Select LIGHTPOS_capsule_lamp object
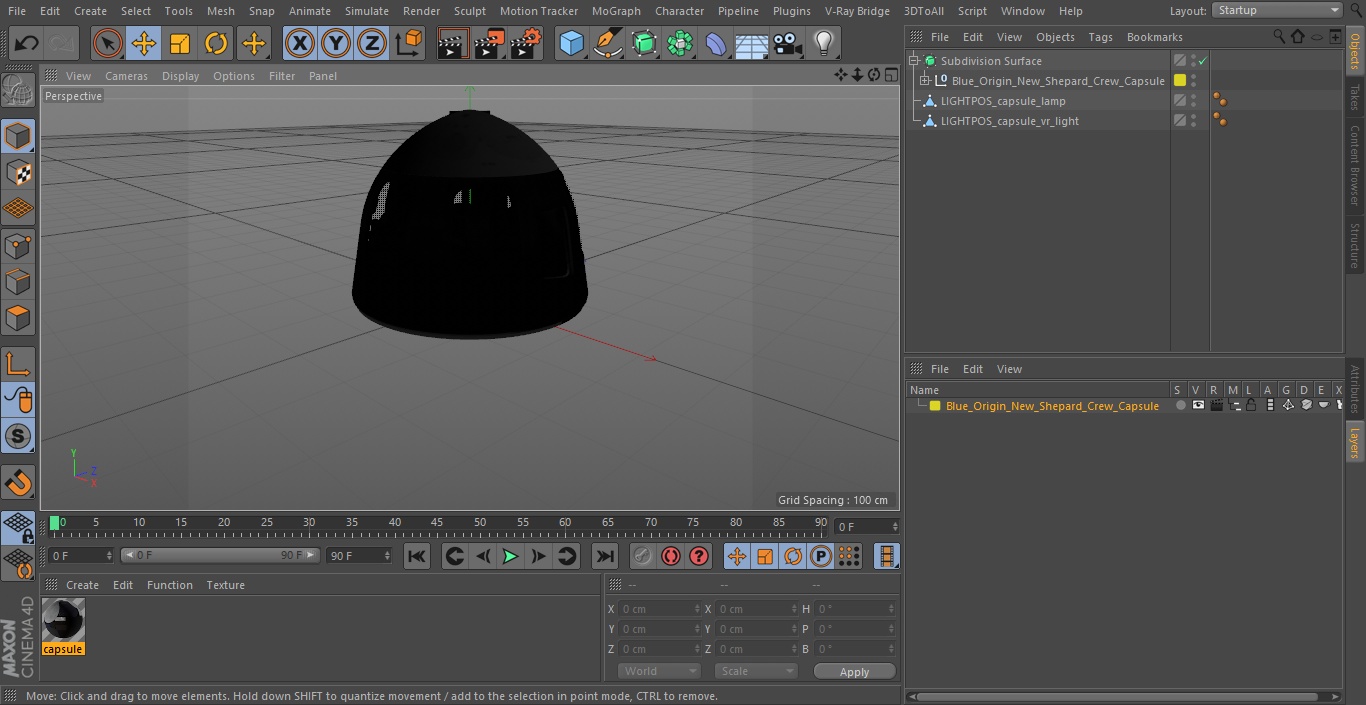1366x705 pixels. click(1003, 101)
